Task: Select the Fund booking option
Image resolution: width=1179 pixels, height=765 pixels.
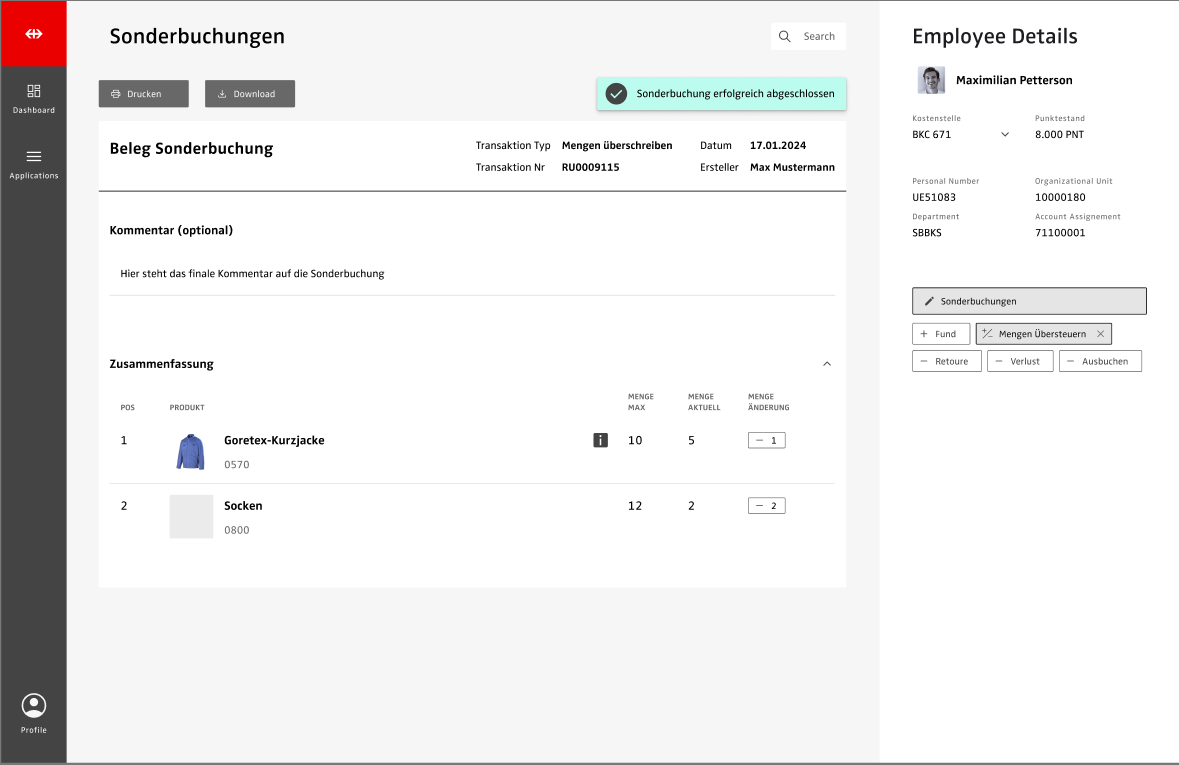Action: tap(940, 334)
